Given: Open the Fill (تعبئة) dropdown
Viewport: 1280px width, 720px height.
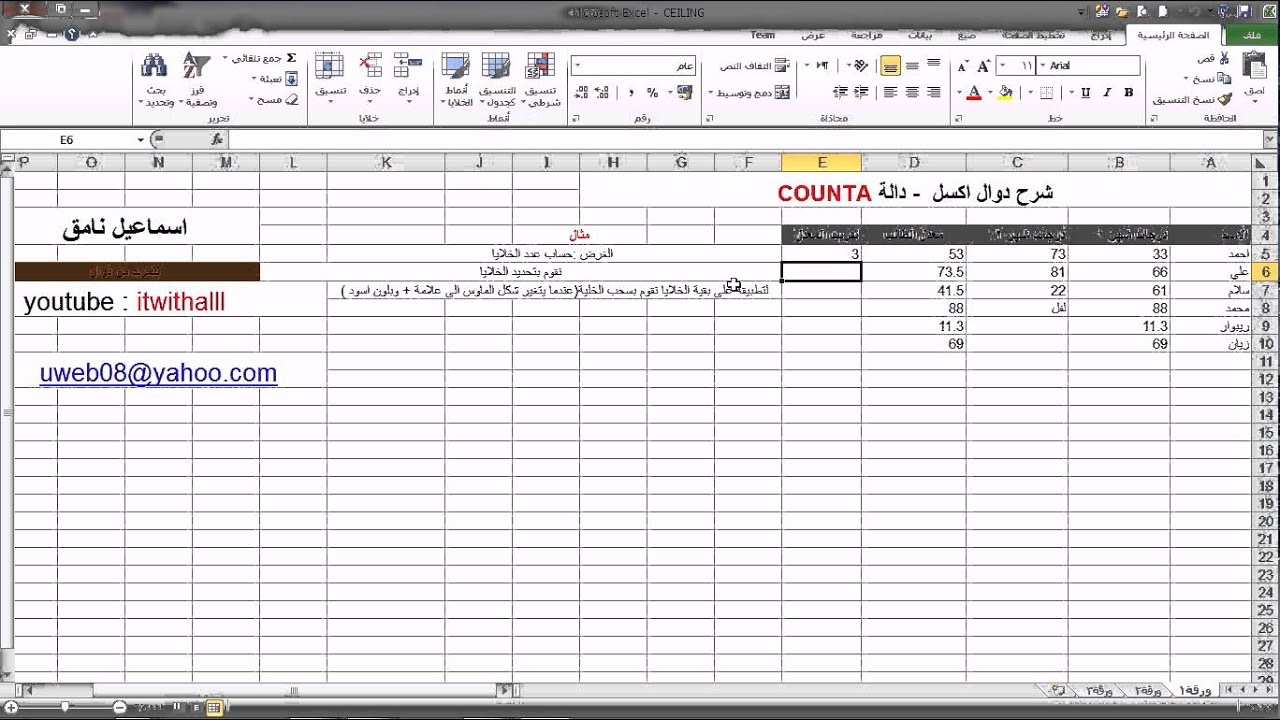Looking at the screenshot, I should [273, 79].
